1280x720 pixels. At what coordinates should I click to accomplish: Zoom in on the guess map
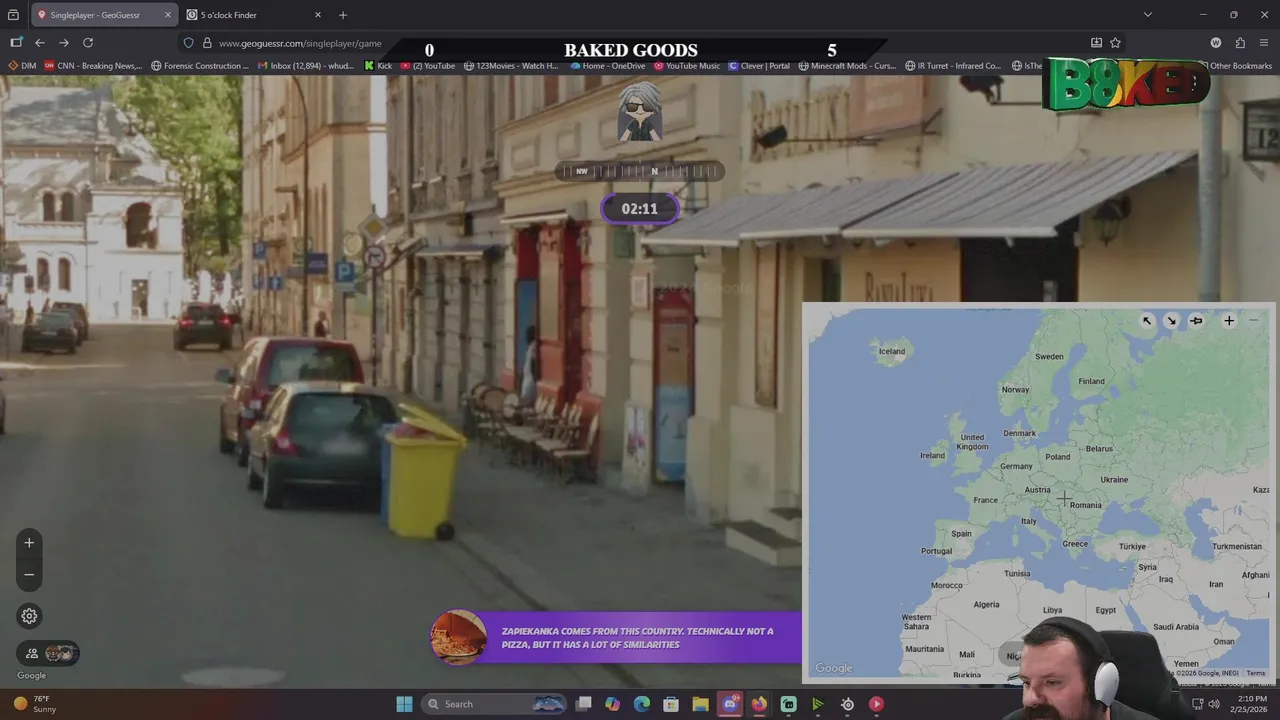click(1229, 321)
